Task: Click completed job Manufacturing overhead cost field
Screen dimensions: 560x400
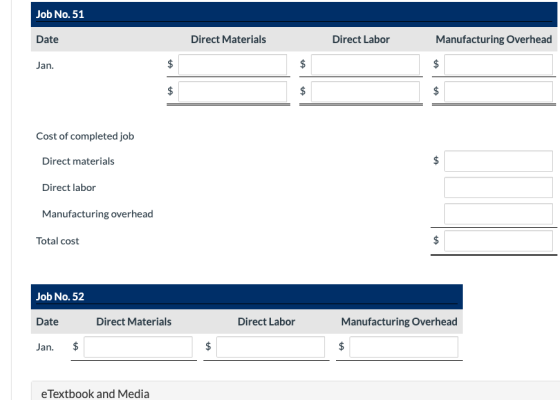Action: point(499,214)
